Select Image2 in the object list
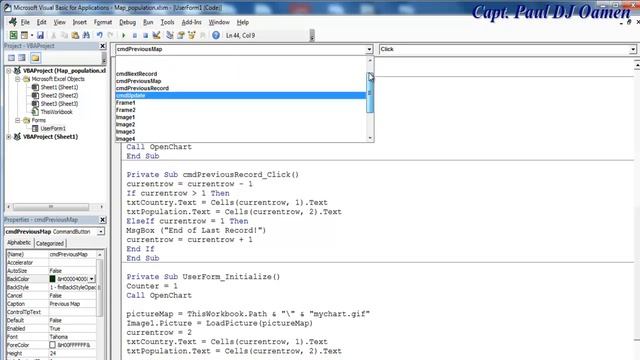This screenshot has height=360, width=640. (x=241, y=124)
